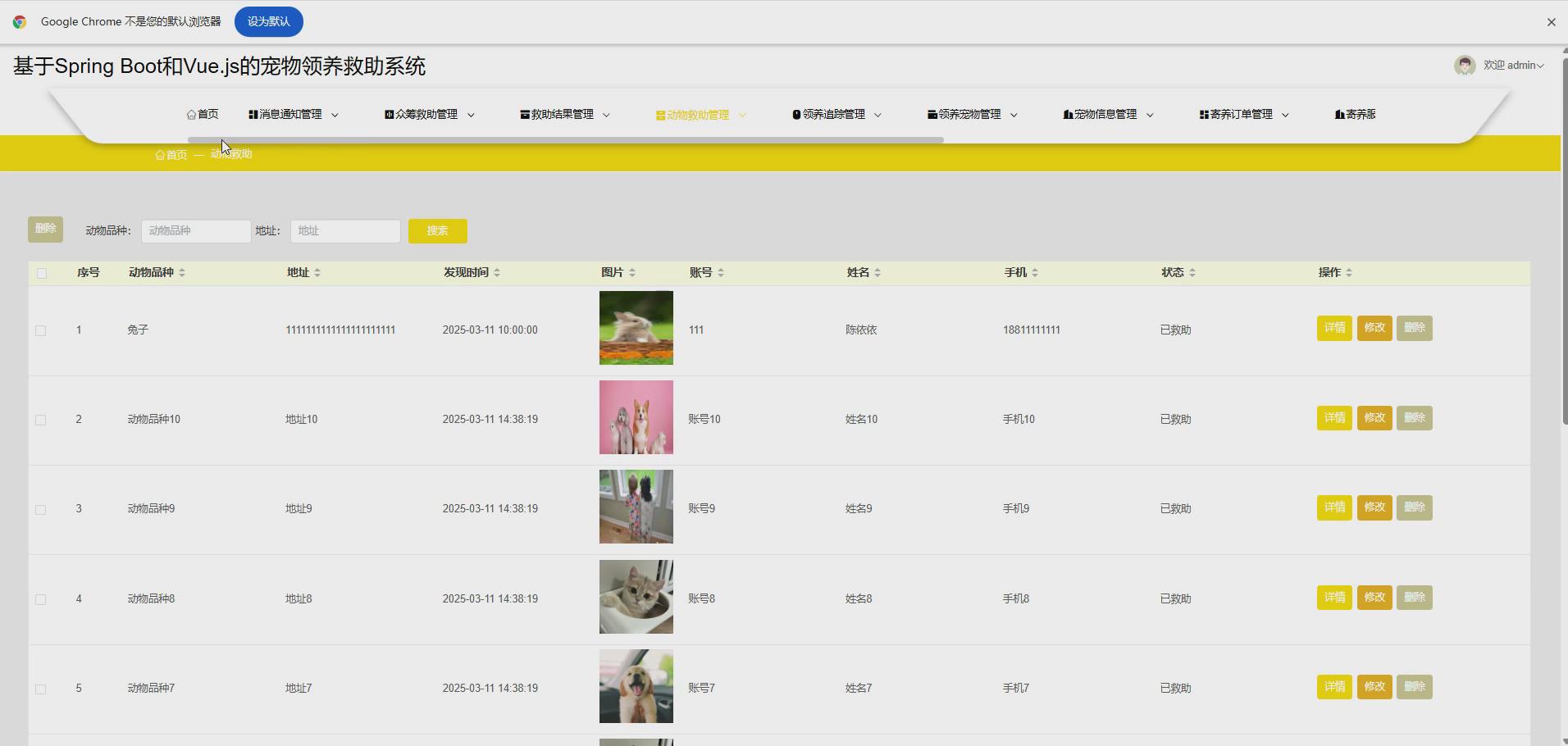Check the 动物品种8 row checkbox
This screenshot has width=1568, height=746.
[x=40, y=599]
